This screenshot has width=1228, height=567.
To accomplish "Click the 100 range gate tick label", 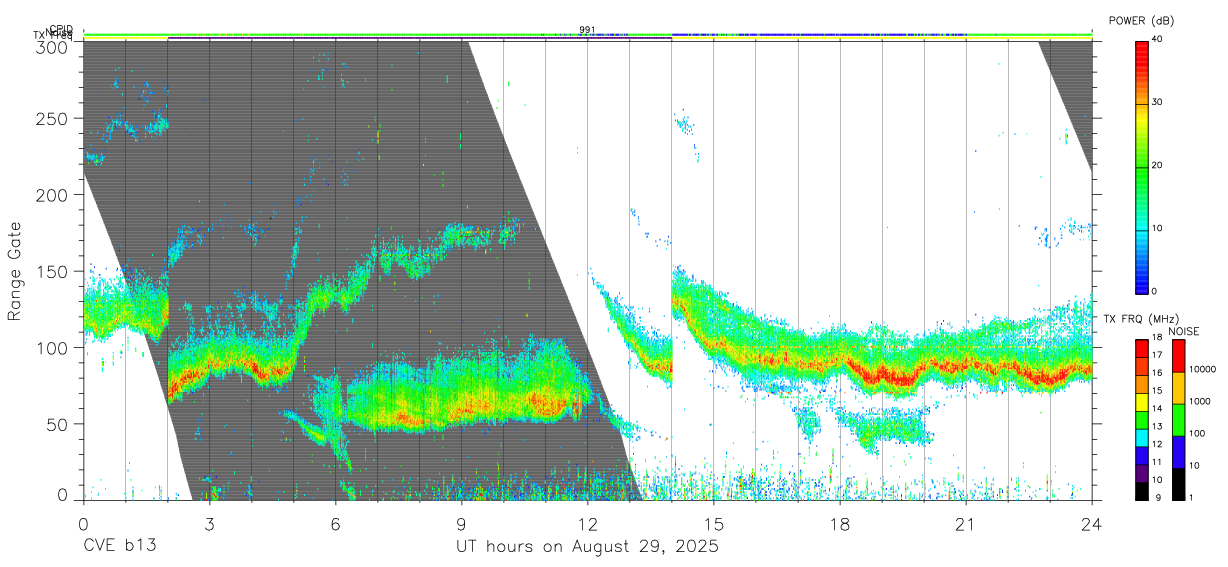I will pyautogui.click(x=52, y=347).
